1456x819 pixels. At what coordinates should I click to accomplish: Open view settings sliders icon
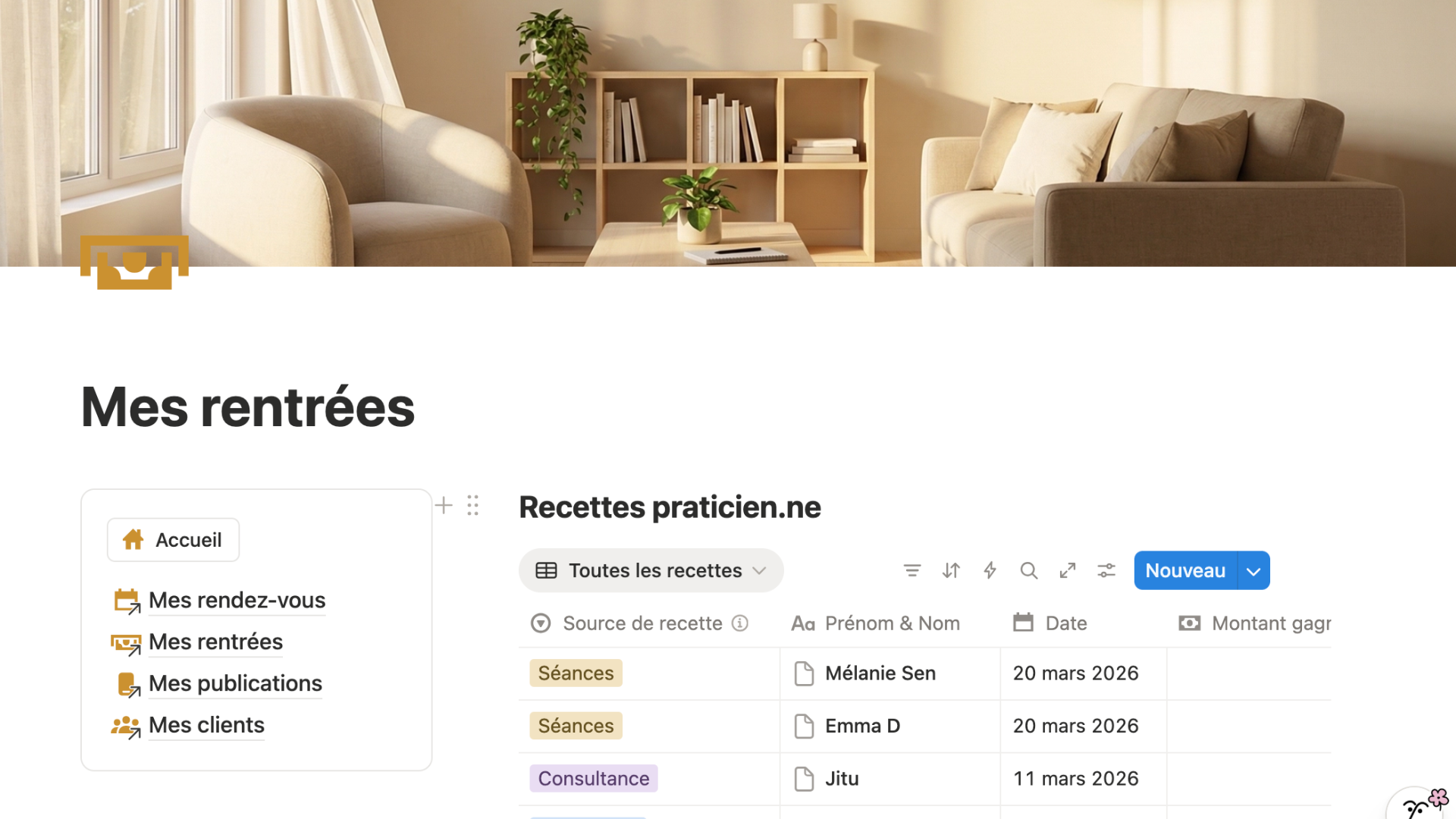[1106, 570]
